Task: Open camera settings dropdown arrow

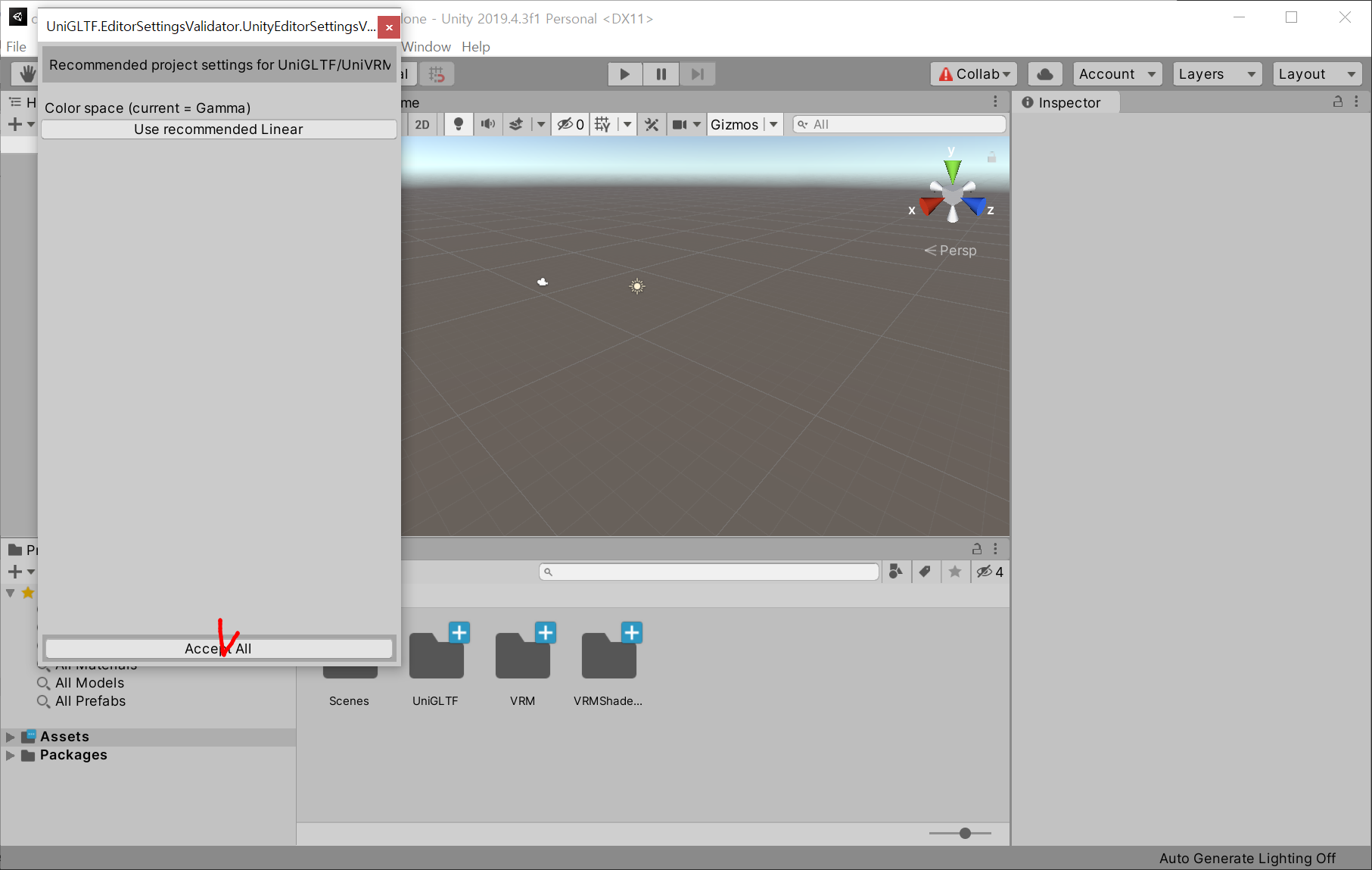Action: (x=697, y=125)
